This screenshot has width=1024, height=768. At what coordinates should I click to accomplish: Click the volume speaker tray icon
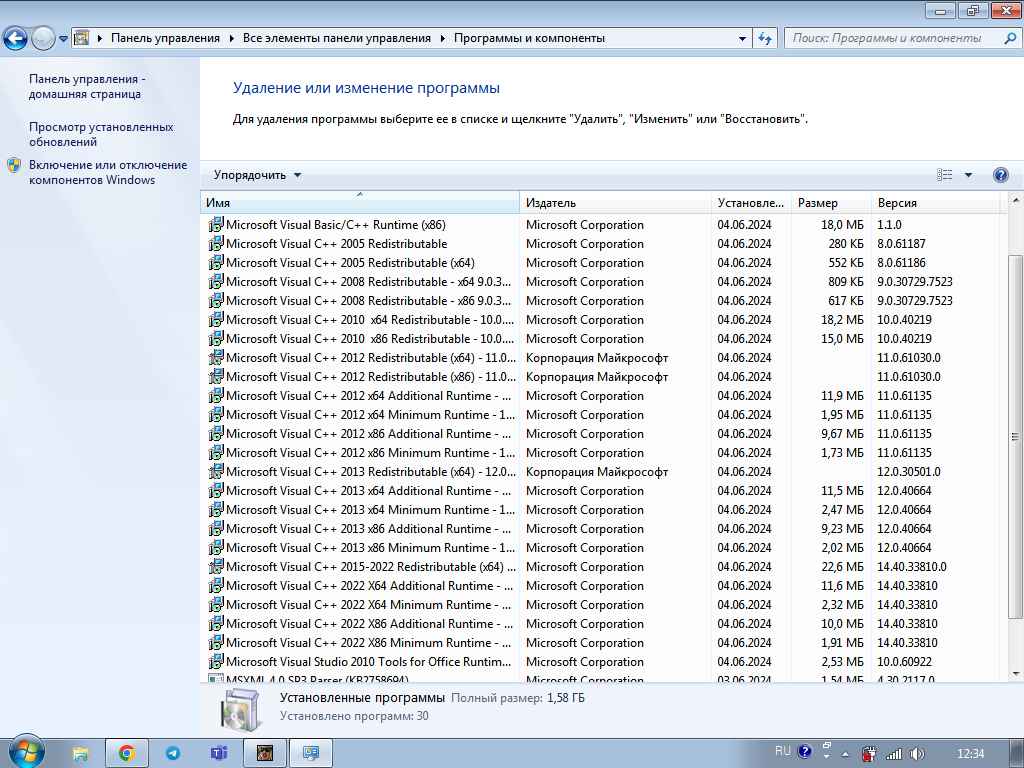(x=918, y=753)
